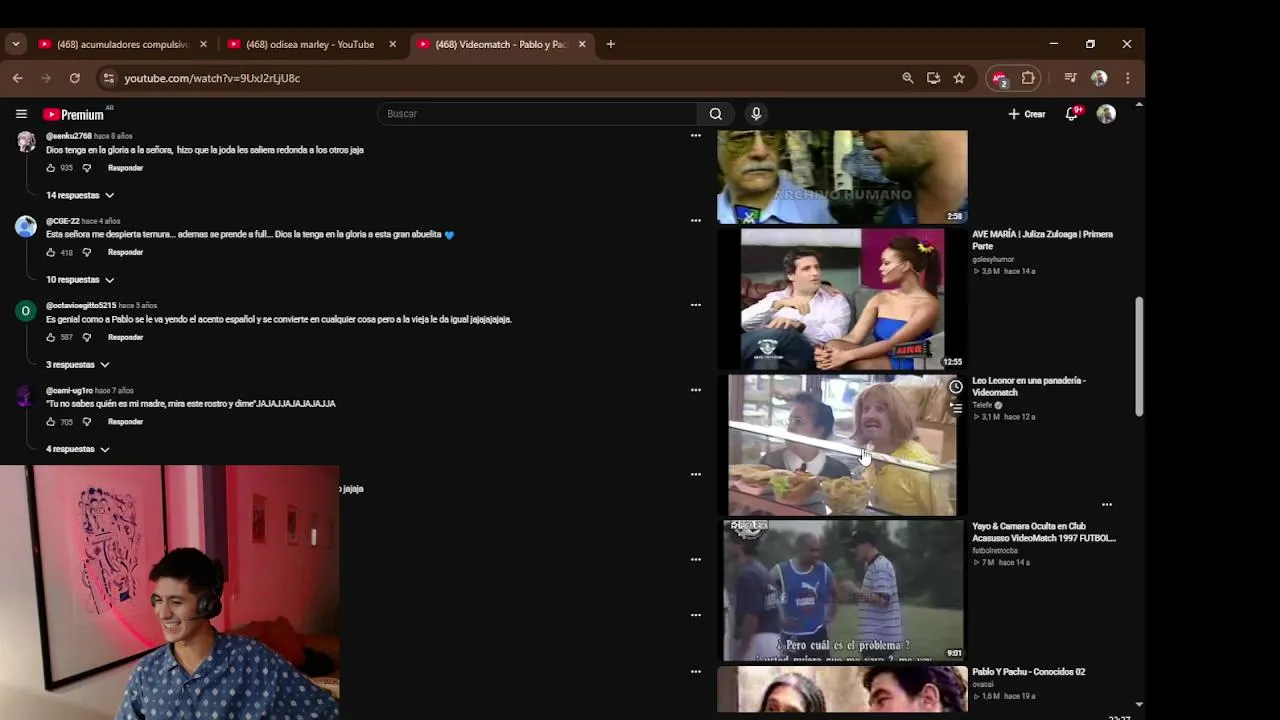The height and width of the screenshot is (720, 1280).
Task: Go to YouTube Premium home logo
Action: coord(74,114)
